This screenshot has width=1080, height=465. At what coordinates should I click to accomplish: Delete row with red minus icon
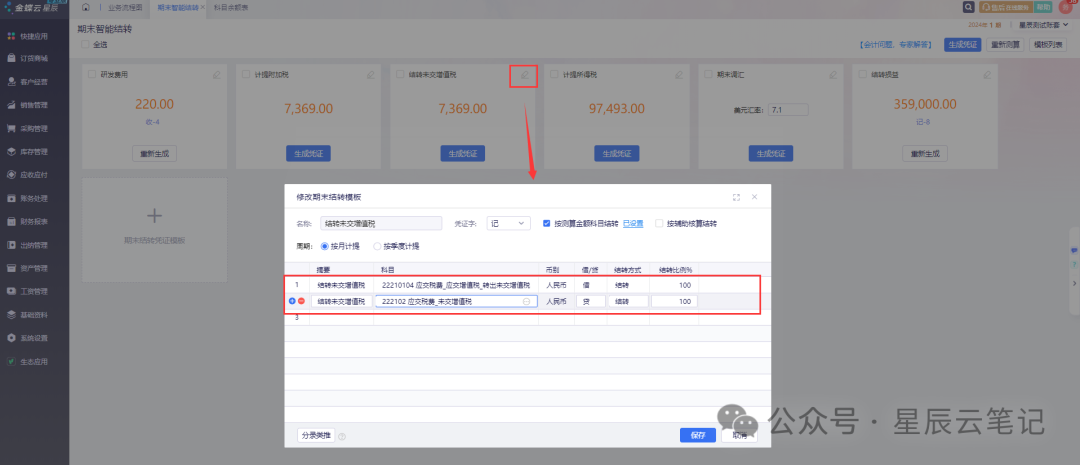301,301
